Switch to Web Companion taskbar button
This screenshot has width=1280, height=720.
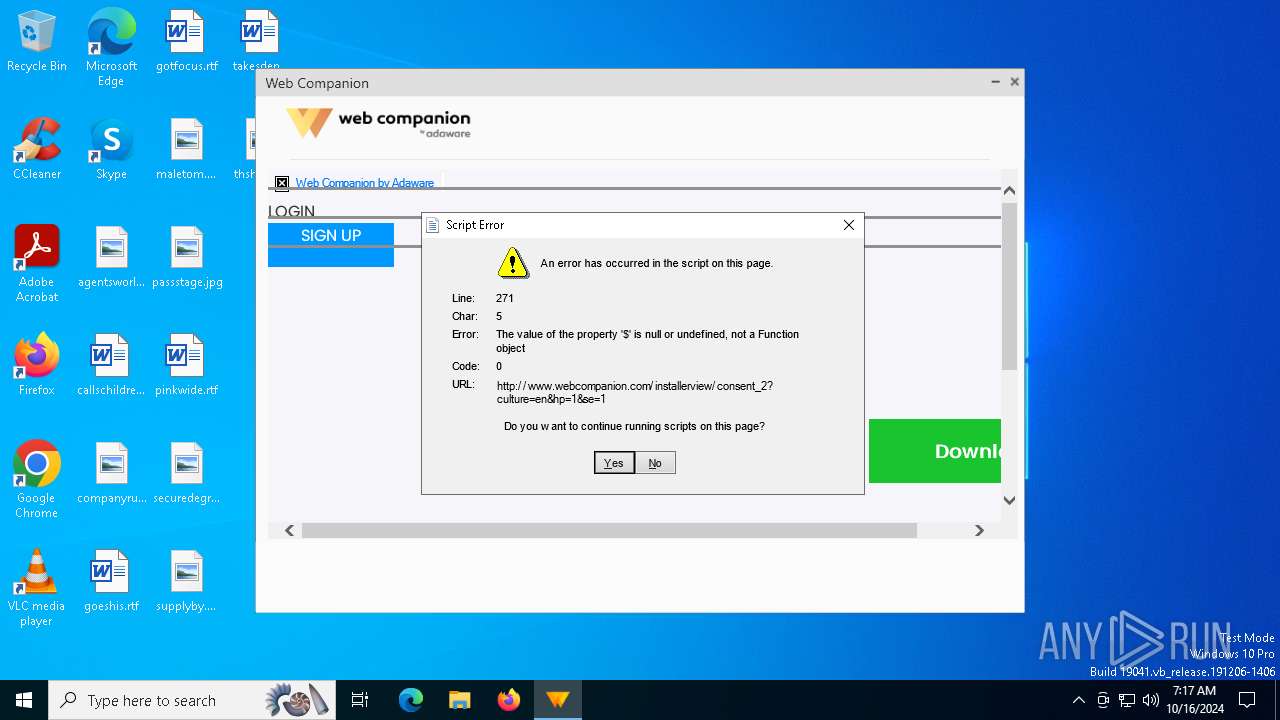coord(558,700)
